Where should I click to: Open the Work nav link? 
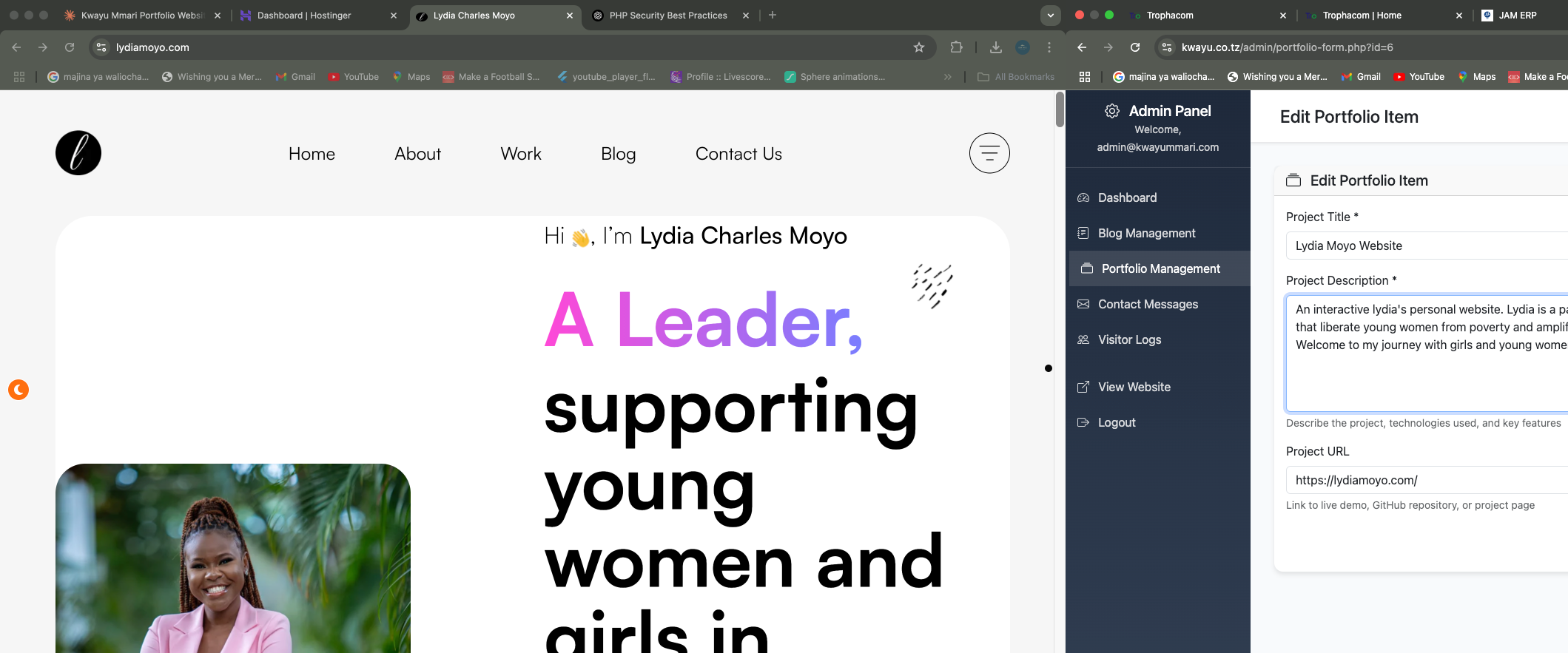tap(521, 154)
